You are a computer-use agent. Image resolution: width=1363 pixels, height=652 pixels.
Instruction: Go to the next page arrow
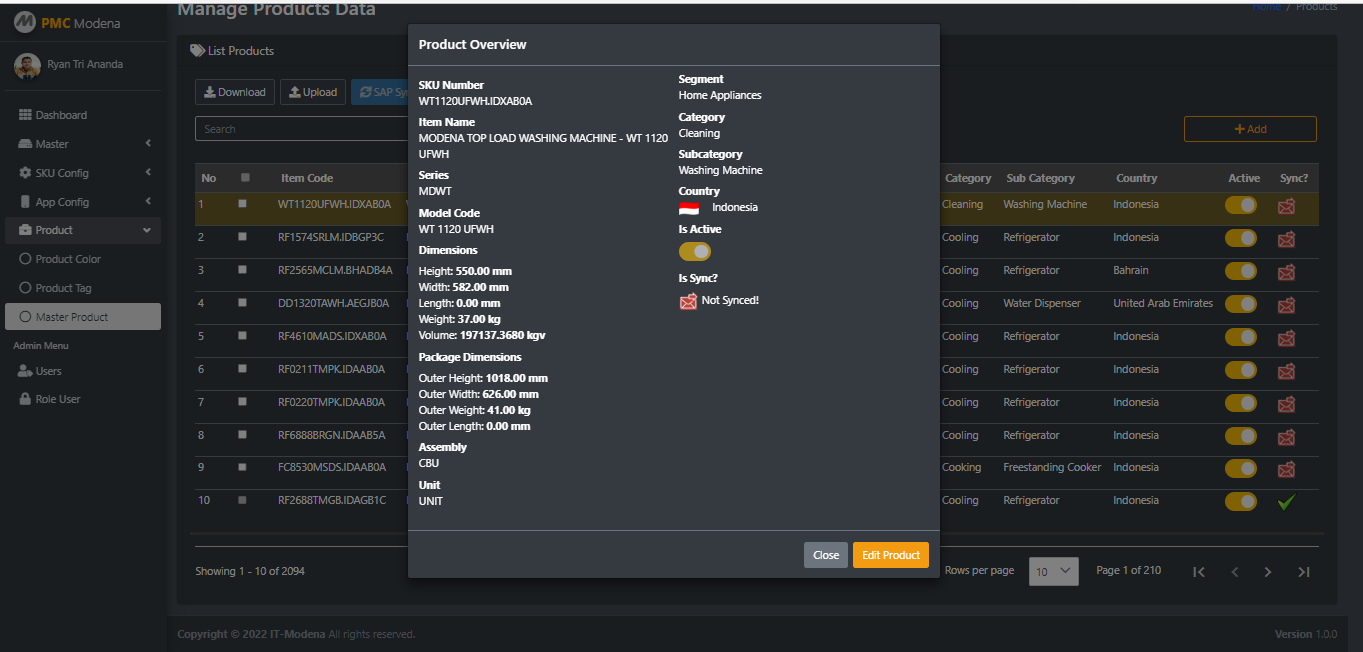click(1268, 572)
